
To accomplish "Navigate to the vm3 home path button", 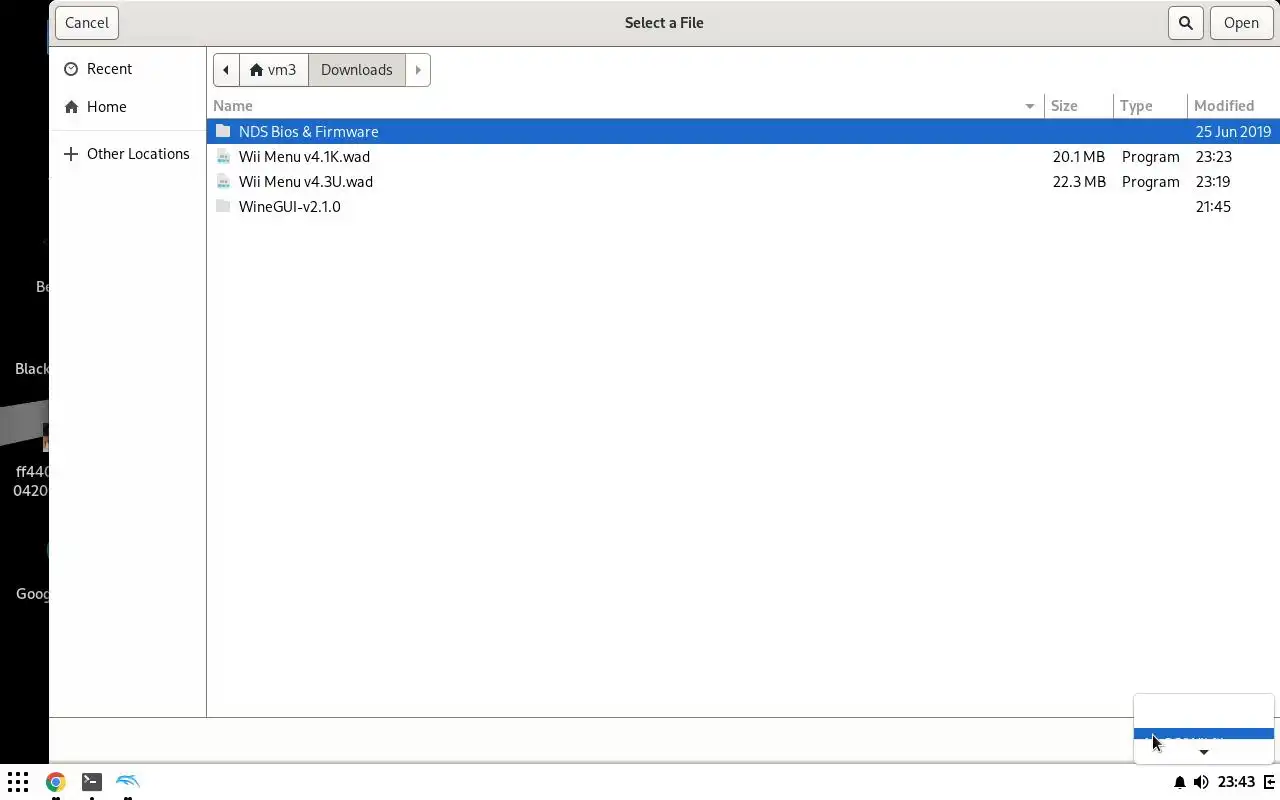I will 273,70.
